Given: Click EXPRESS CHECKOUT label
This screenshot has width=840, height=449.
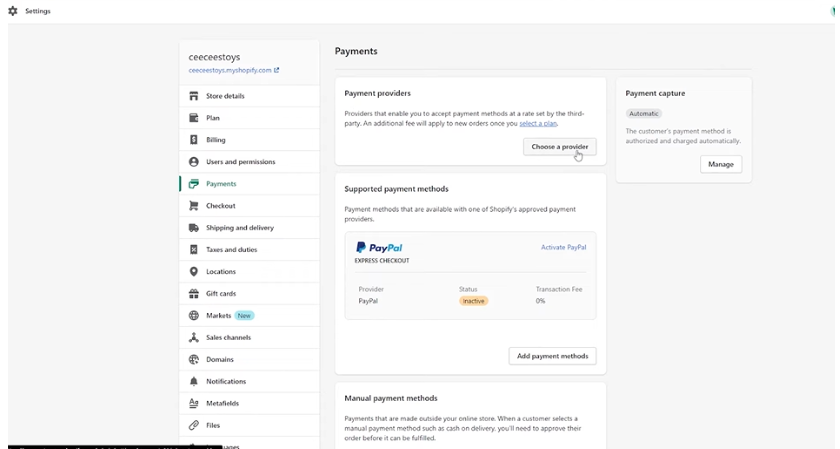Looking at the screenshot, I should pyautogui.click(x=382, y=261).
